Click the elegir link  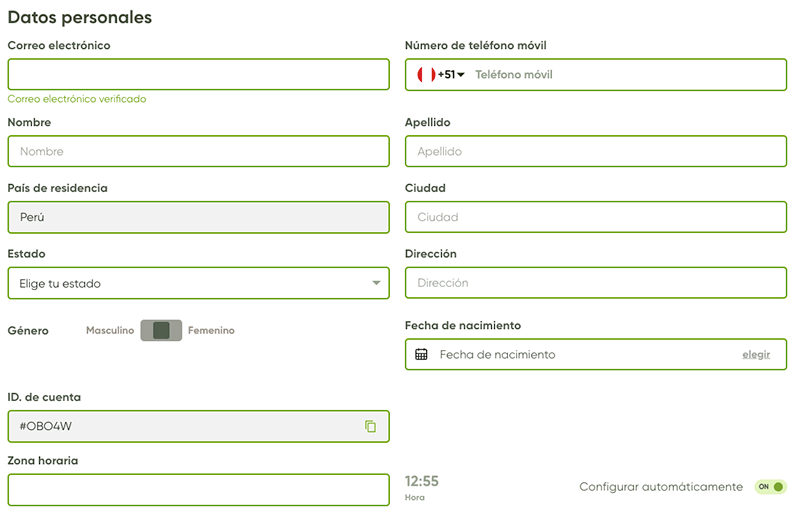[756, 354]
